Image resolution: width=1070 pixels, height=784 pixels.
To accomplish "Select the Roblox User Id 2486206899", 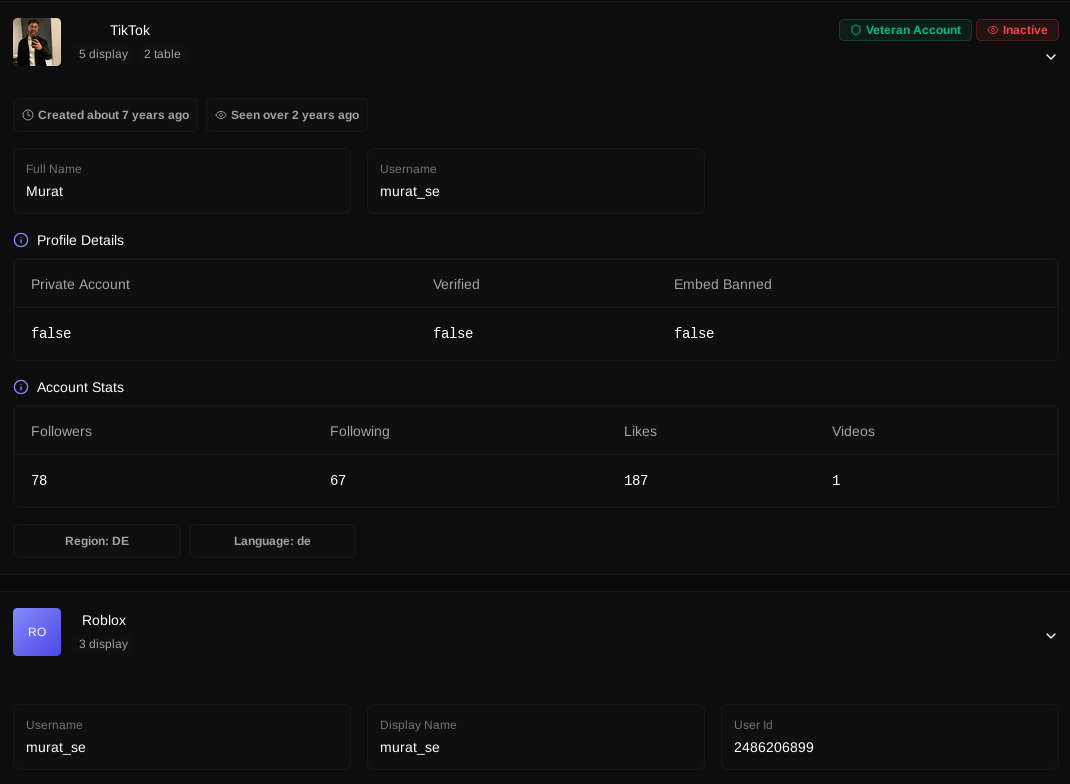I will pyautogui.click(x=890, y=737).
